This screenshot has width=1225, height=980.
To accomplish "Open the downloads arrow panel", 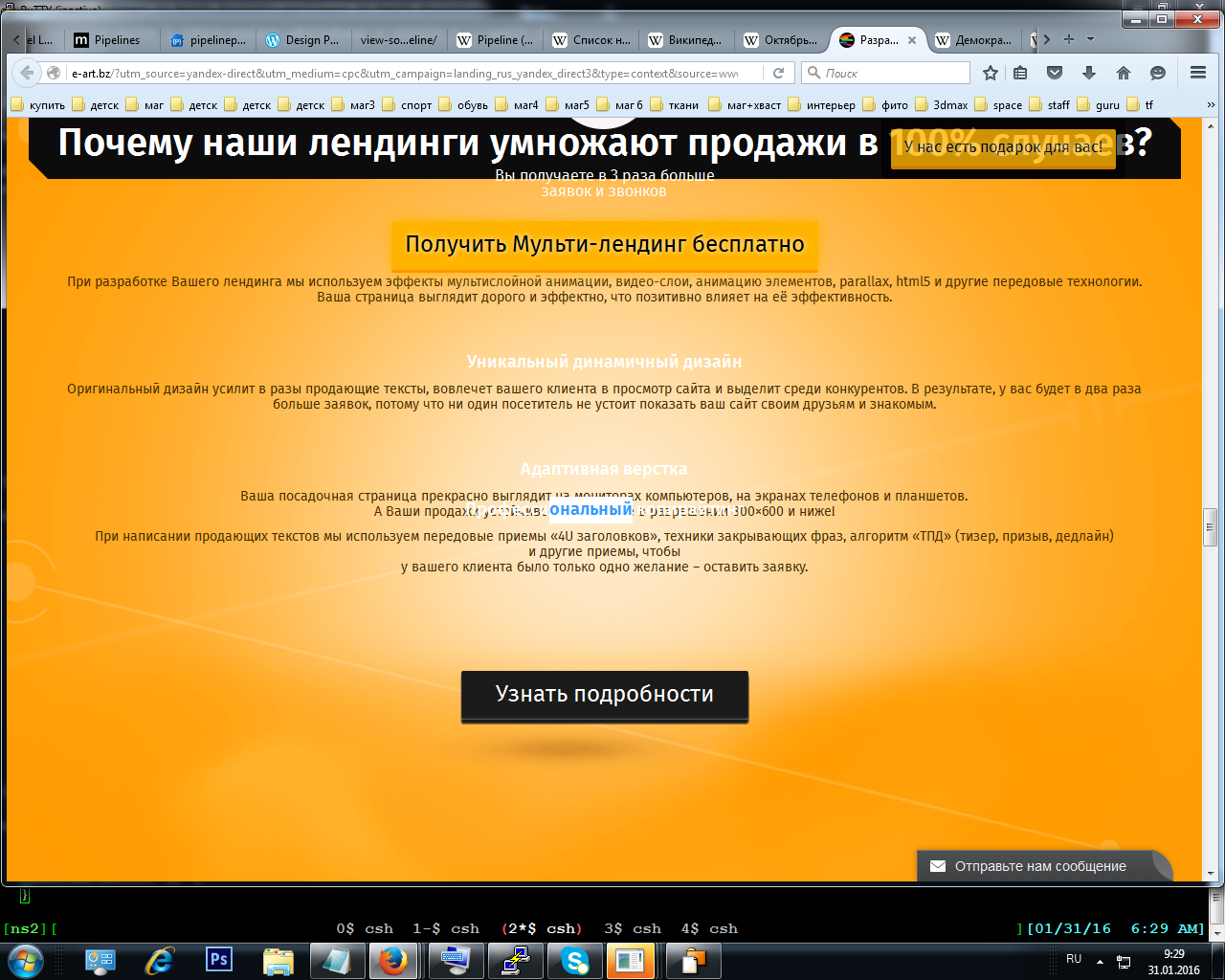I will tap(1089, 73).
